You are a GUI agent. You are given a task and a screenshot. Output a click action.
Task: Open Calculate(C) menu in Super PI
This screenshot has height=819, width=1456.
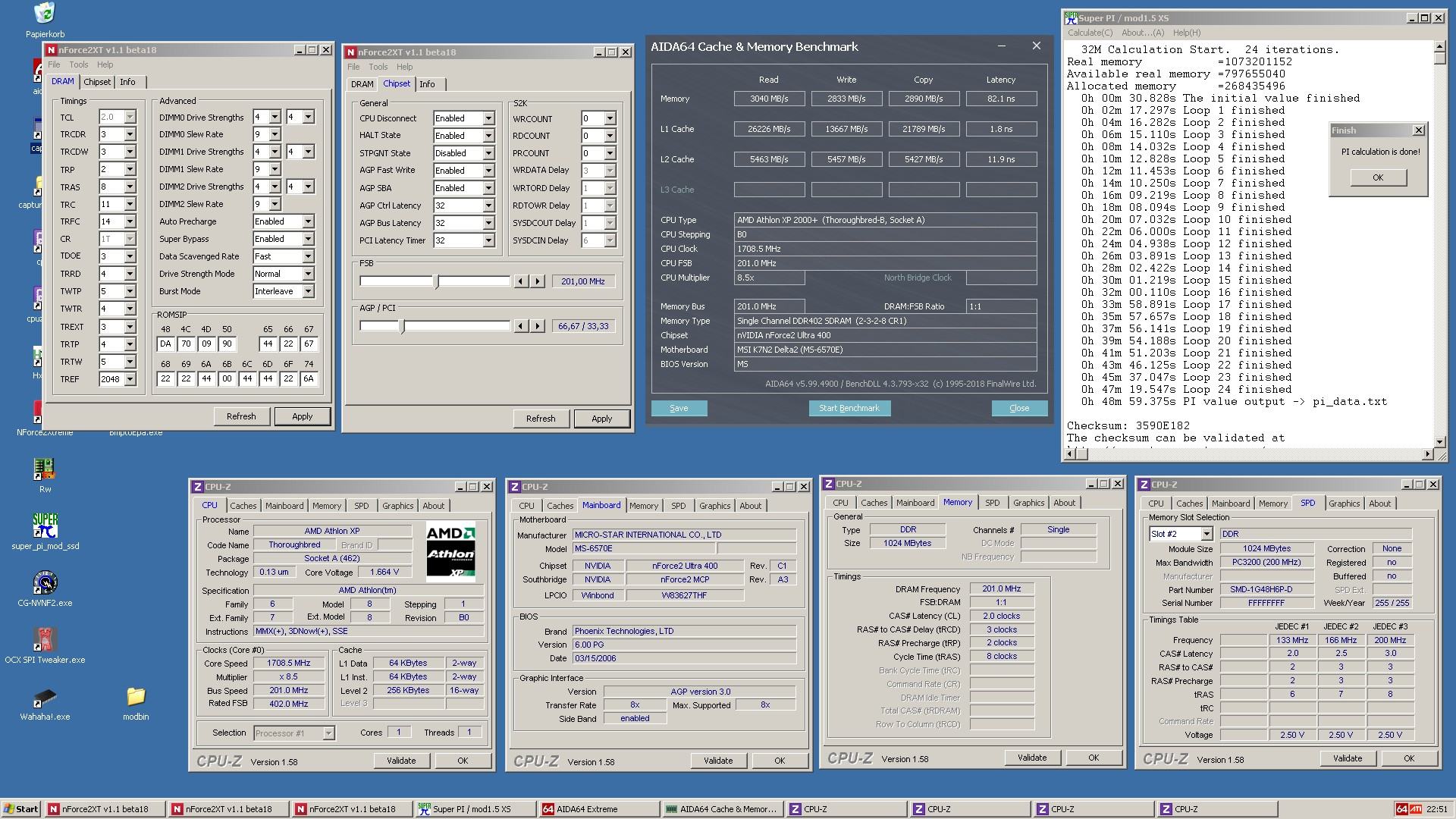[1090, 33]
